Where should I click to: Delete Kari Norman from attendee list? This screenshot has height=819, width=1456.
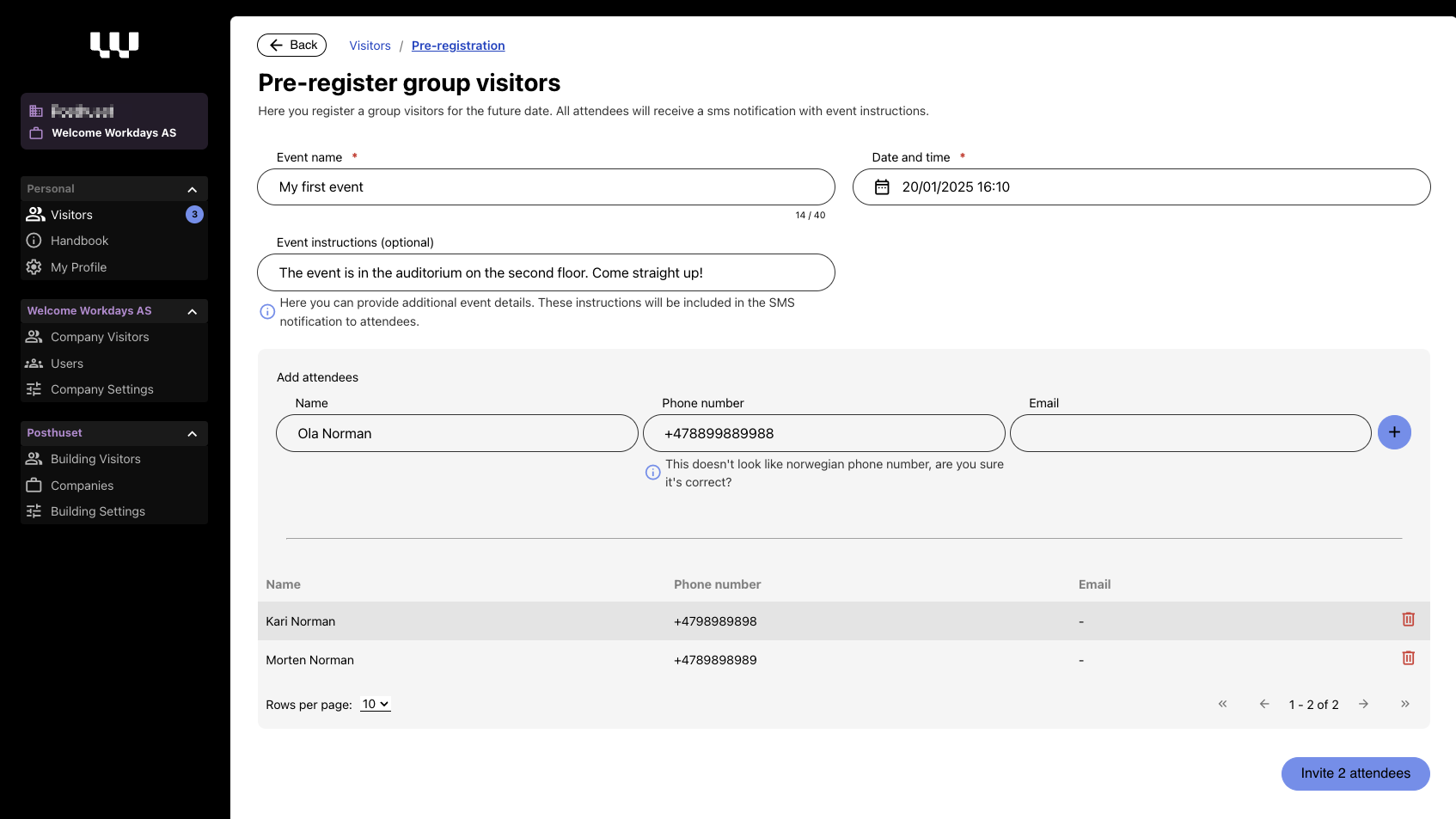pyautogui.click(x=1408, y=620)
